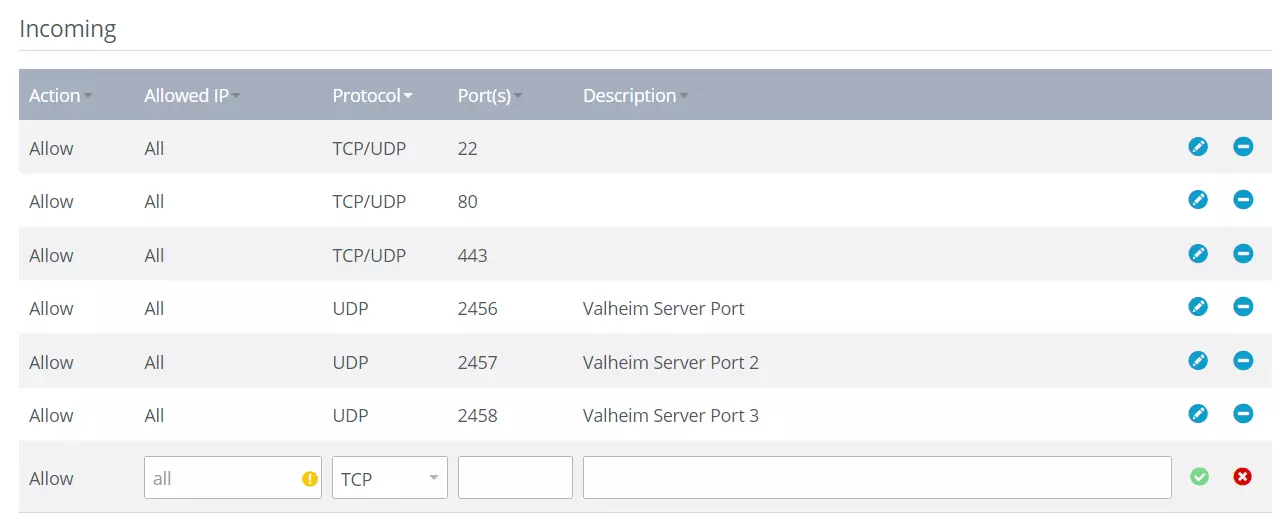Image resolution: width=1278 pixels, height=515 pixels.
Task: Select port value 2458
Action: pos(478,415)
